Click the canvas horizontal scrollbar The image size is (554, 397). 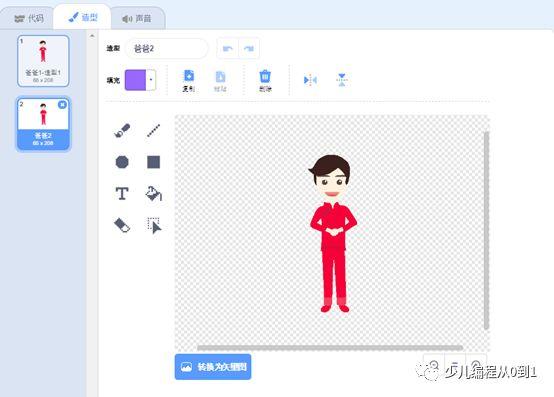[330, 348]
